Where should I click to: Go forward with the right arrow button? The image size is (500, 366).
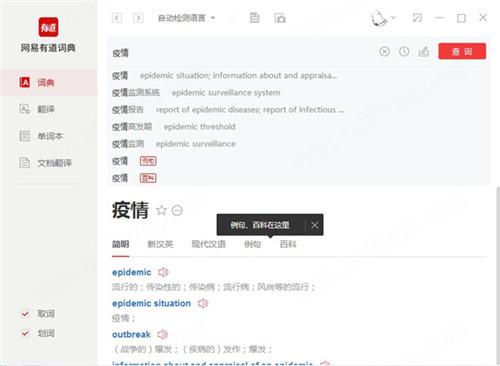point(138,18)
